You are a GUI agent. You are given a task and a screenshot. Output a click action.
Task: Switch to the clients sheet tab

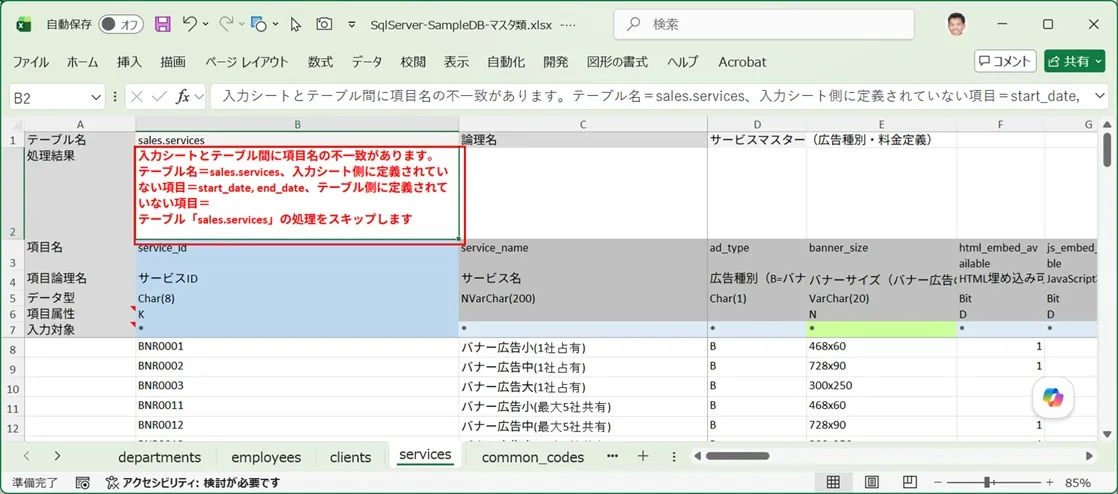pyautogui.click(x=350, y=457)
